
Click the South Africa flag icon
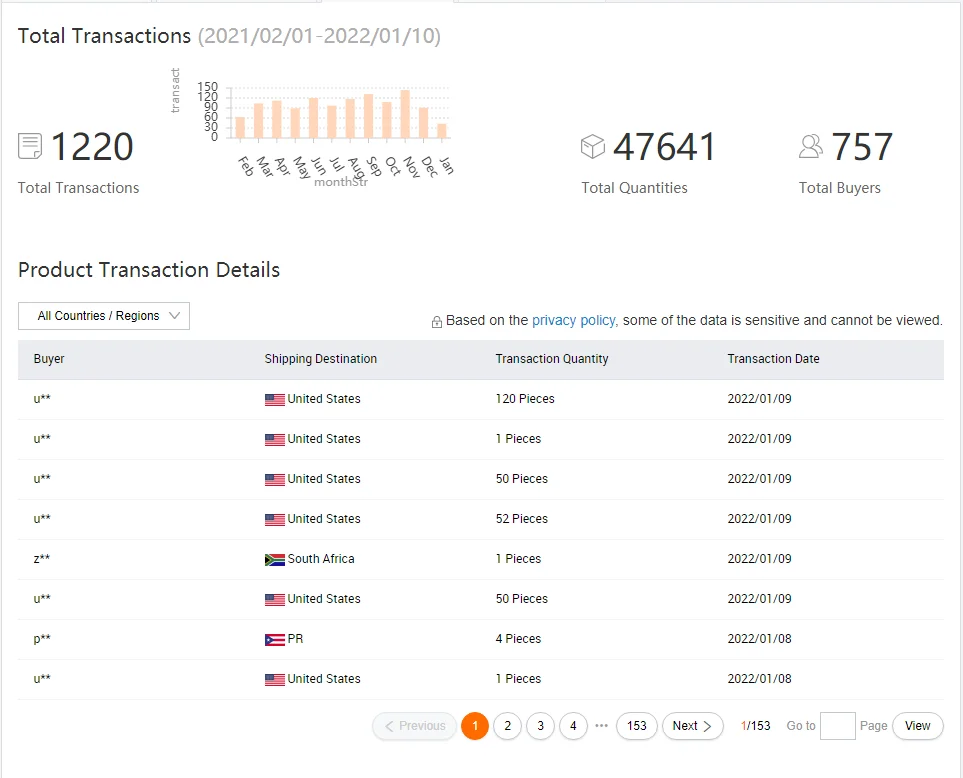[275, 559]
